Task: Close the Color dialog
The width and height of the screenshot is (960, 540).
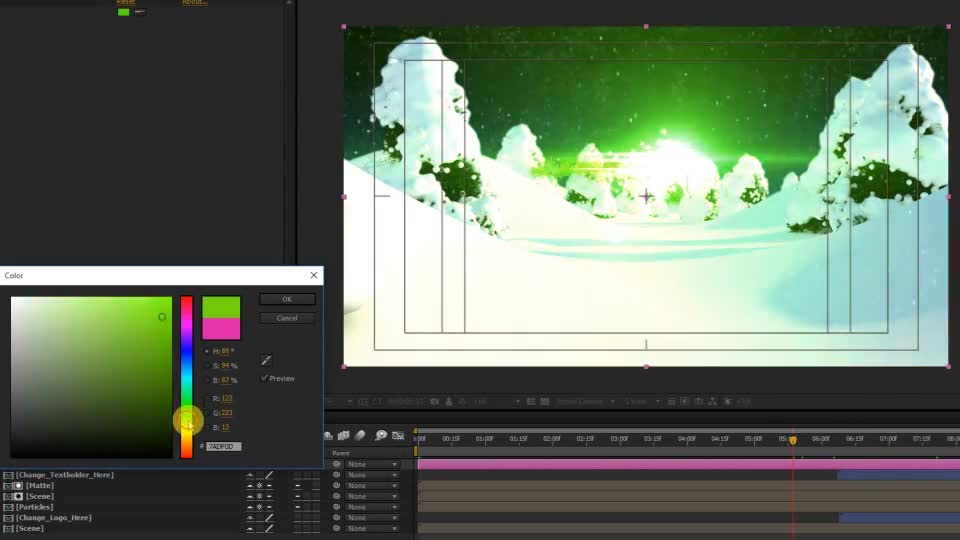Action: click(314, 276)
